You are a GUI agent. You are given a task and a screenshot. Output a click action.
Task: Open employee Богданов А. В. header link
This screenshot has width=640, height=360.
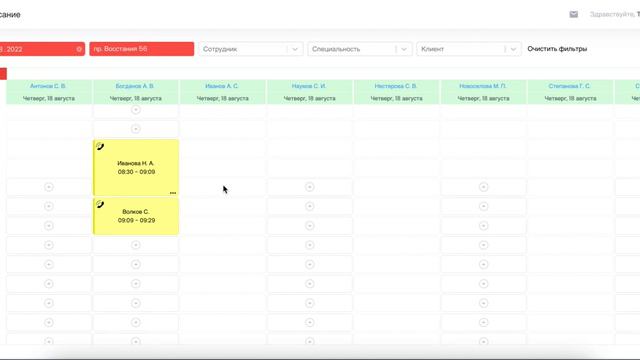[135, 86]
